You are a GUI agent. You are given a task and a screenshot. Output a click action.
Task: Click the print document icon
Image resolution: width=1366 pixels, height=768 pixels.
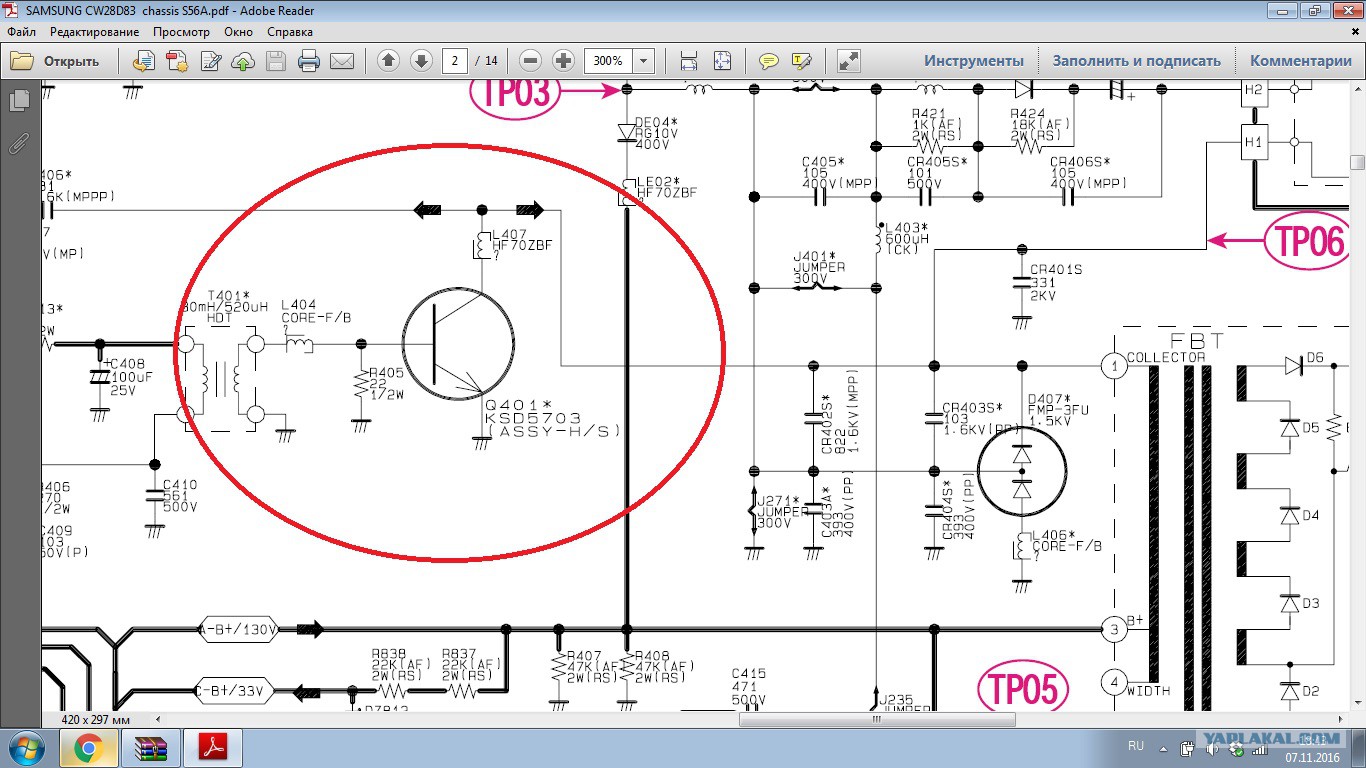click(x=309, y=61)
